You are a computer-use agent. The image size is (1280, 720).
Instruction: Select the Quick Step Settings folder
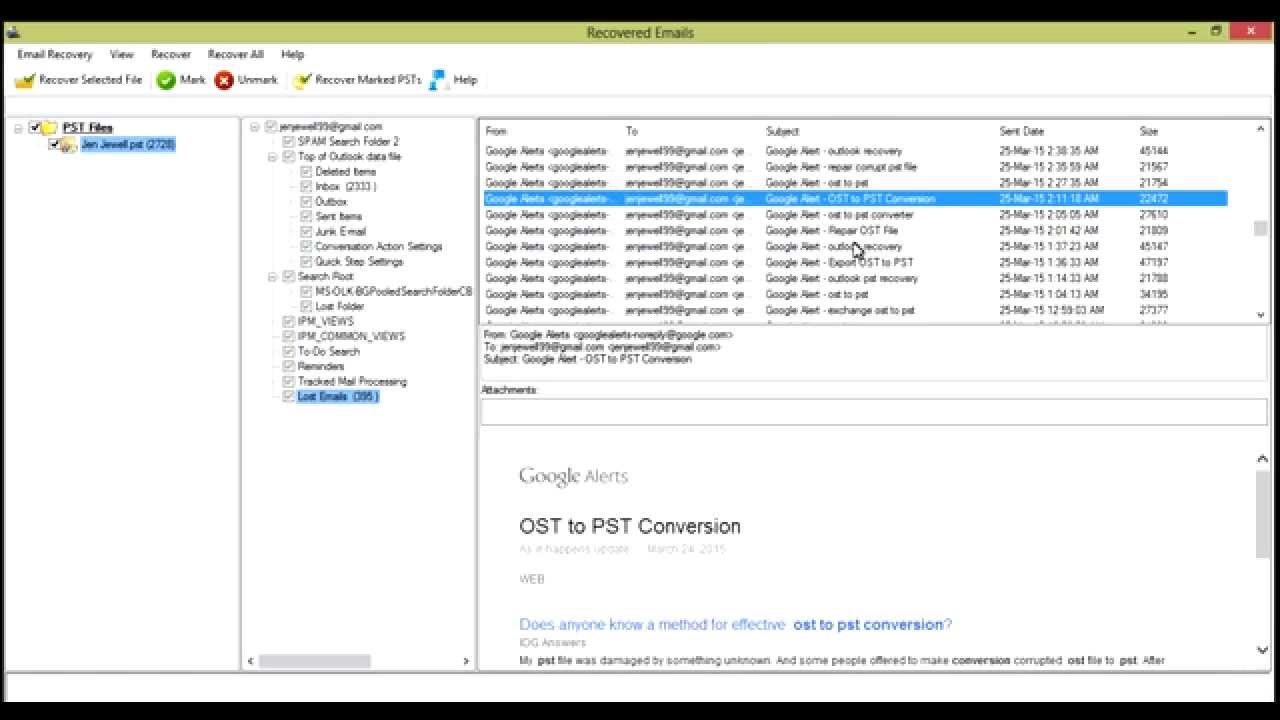click(359, 262)
